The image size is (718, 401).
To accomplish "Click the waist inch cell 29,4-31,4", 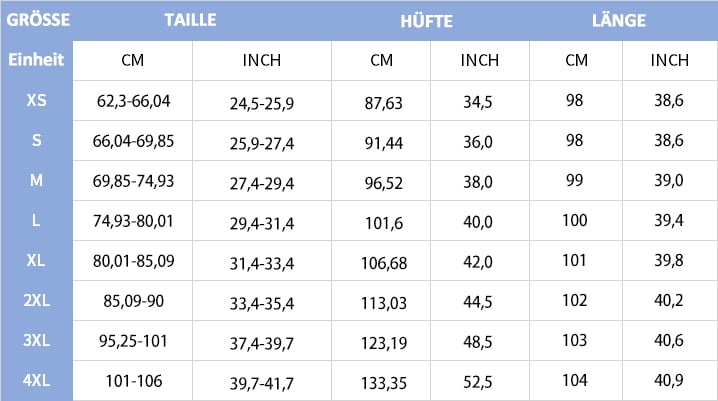I will [x=262, y=224].
